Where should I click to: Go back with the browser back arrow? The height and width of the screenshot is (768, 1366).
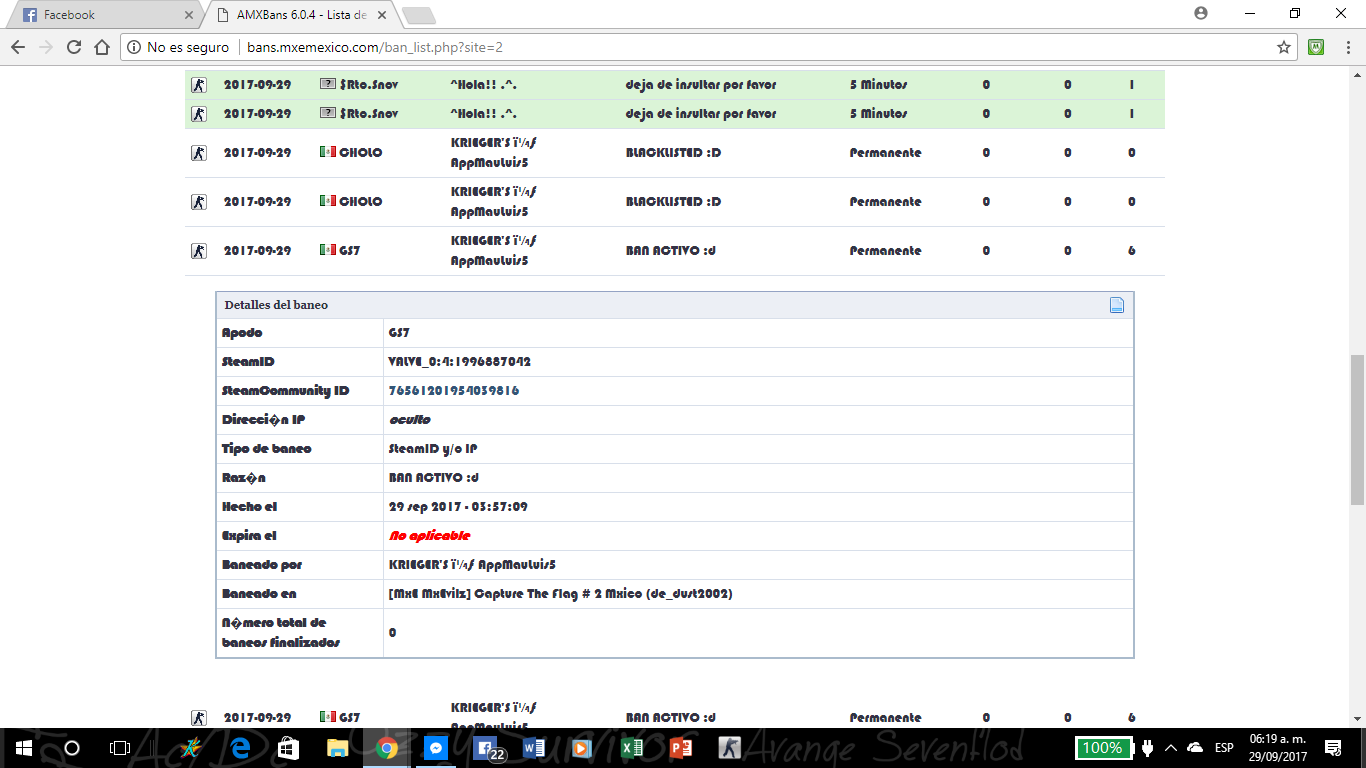[x=17, y=47]
